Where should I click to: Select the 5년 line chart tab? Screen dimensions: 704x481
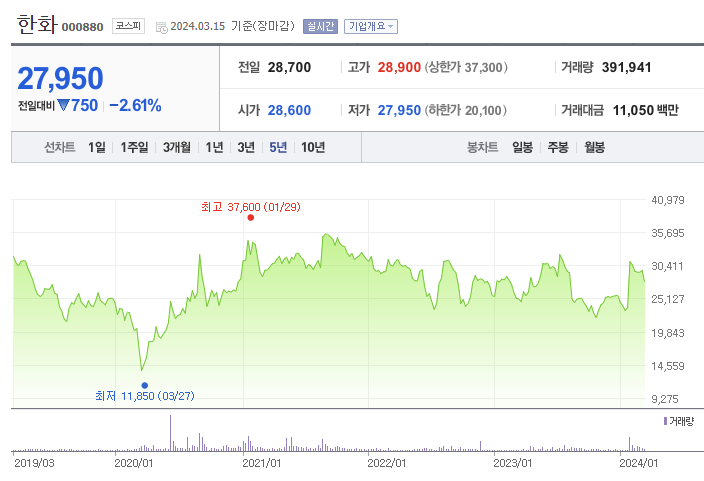point(278,147)
